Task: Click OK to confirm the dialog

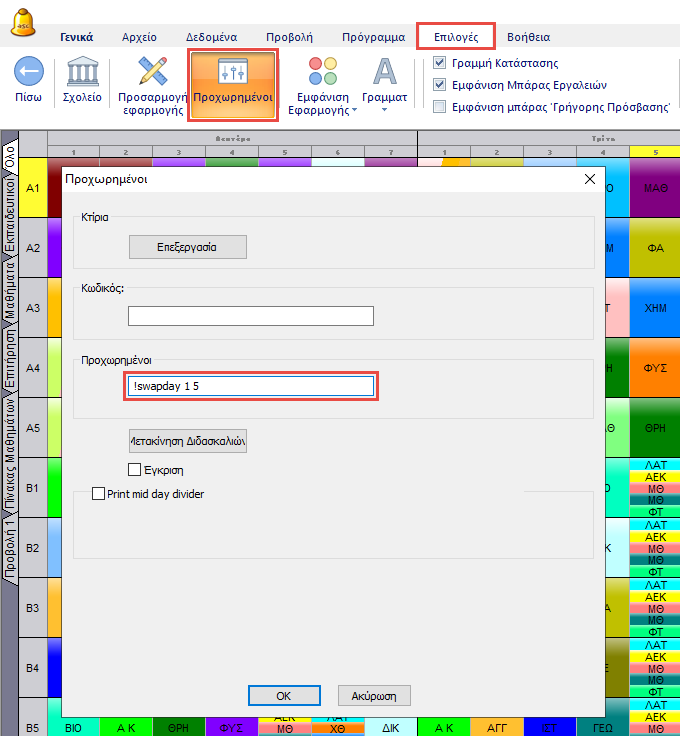Action: click(x=284, y=695)
